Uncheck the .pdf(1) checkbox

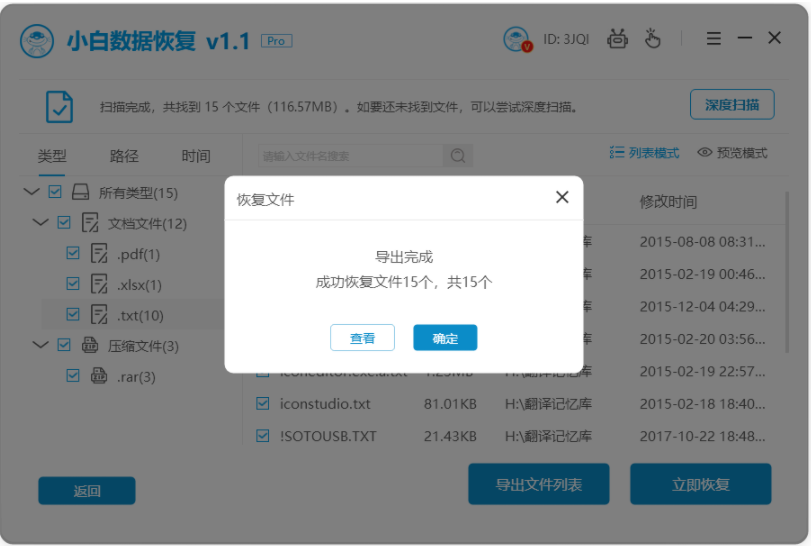73,253
